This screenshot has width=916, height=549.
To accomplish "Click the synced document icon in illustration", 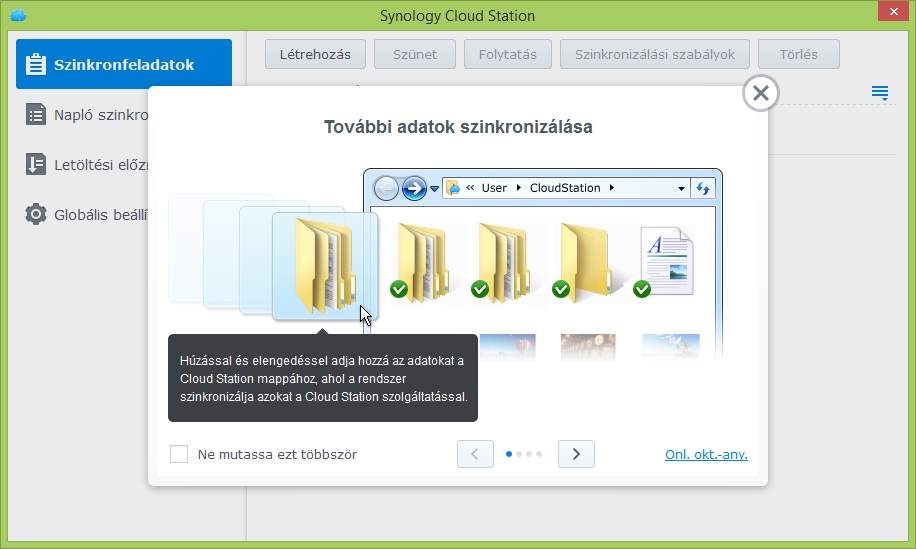I will (x=666, y=261).
